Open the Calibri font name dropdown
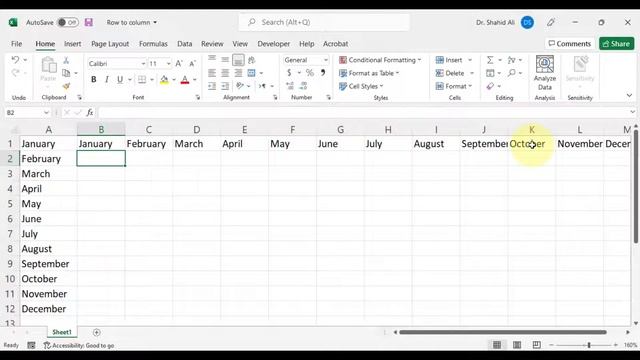Image resolution: width=640 pixels, height=360 pixels. [x=143, y=64]
